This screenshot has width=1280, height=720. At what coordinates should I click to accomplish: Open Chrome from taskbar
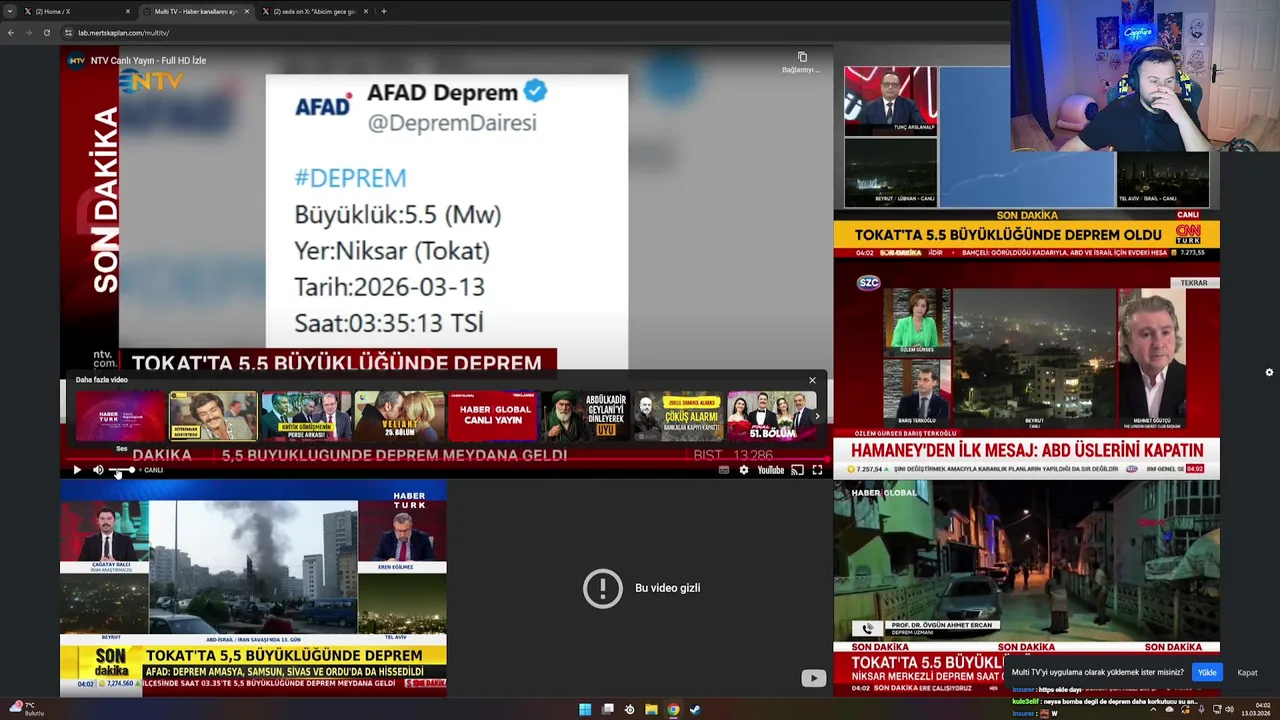[673, 710]
